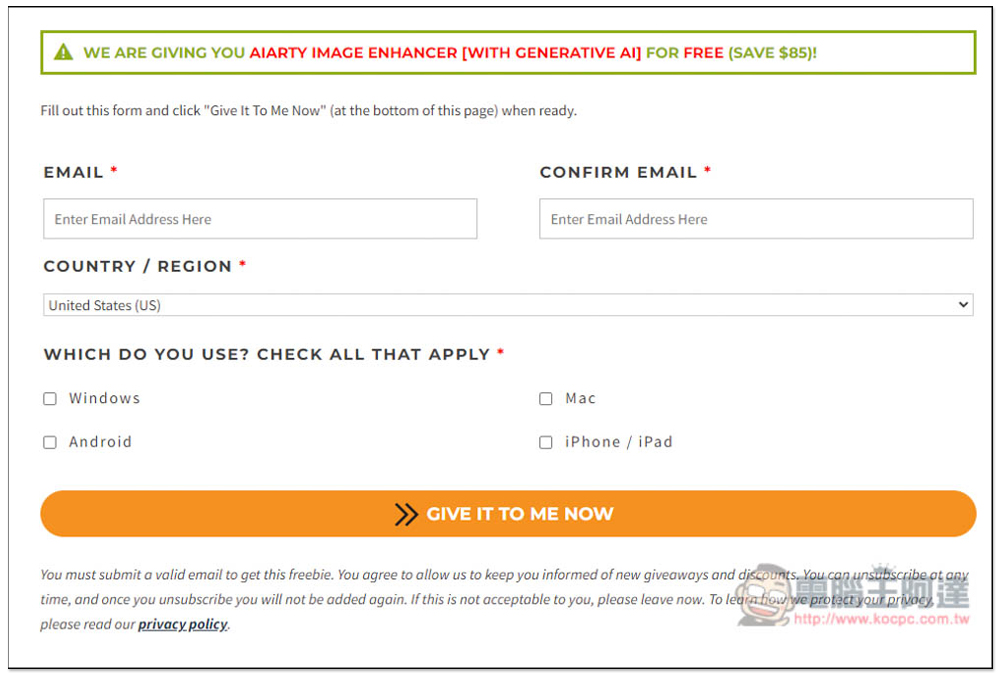
Task: Click the Email input field
Action: (x=260, y=219)
